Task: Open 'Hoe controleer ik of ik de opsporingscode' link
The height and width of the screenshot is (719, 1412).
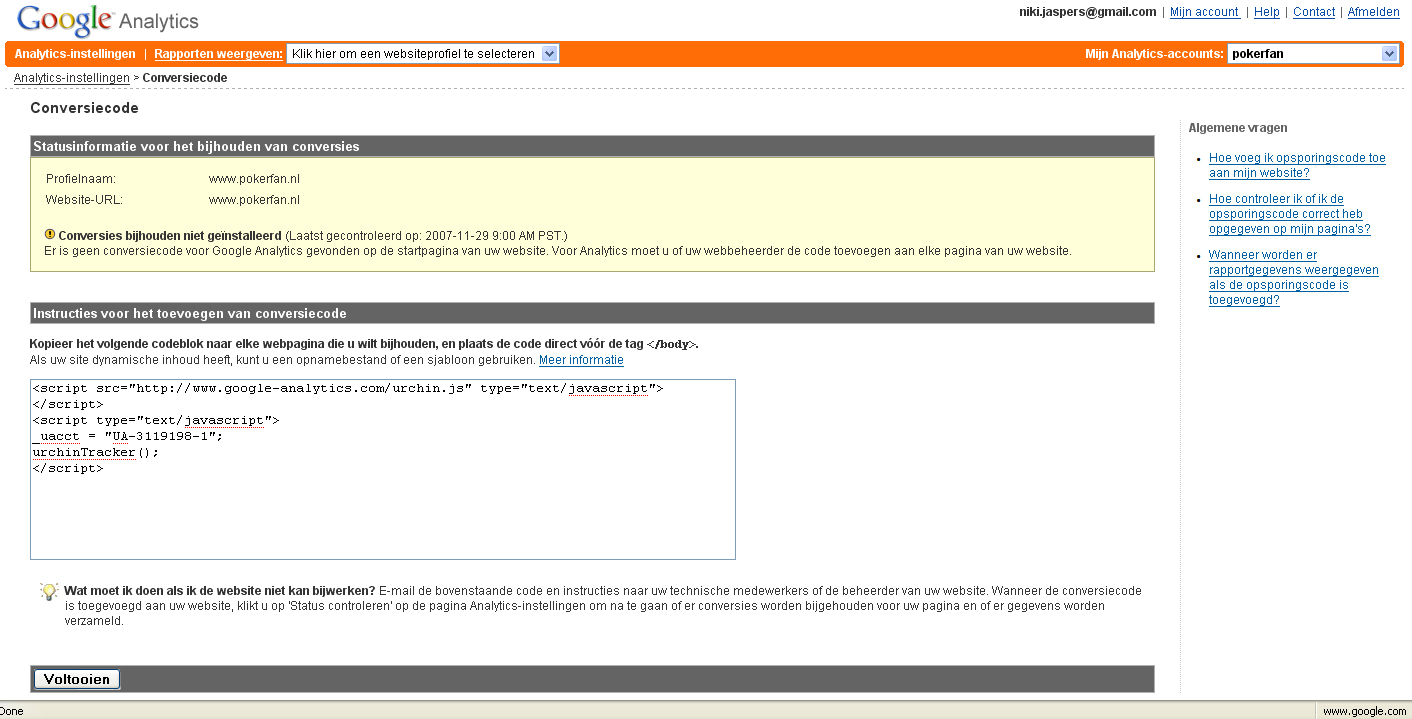Action: tap(1290, 214)
